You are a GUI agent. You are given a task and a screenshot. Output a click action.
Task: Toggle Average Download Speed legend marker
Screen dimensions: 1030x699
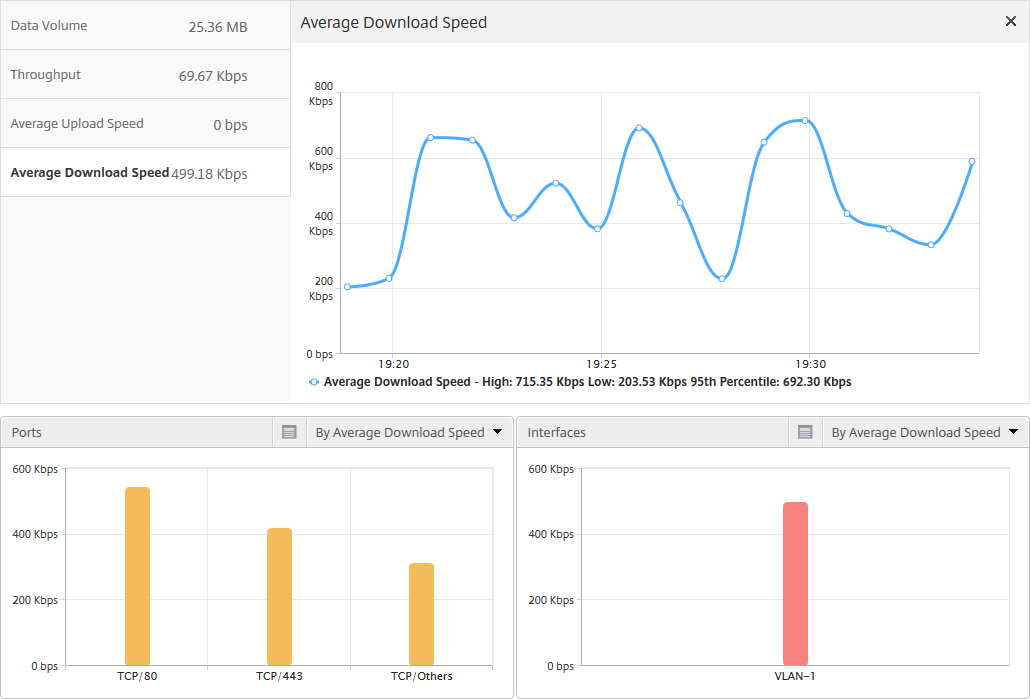coord(314,382)
